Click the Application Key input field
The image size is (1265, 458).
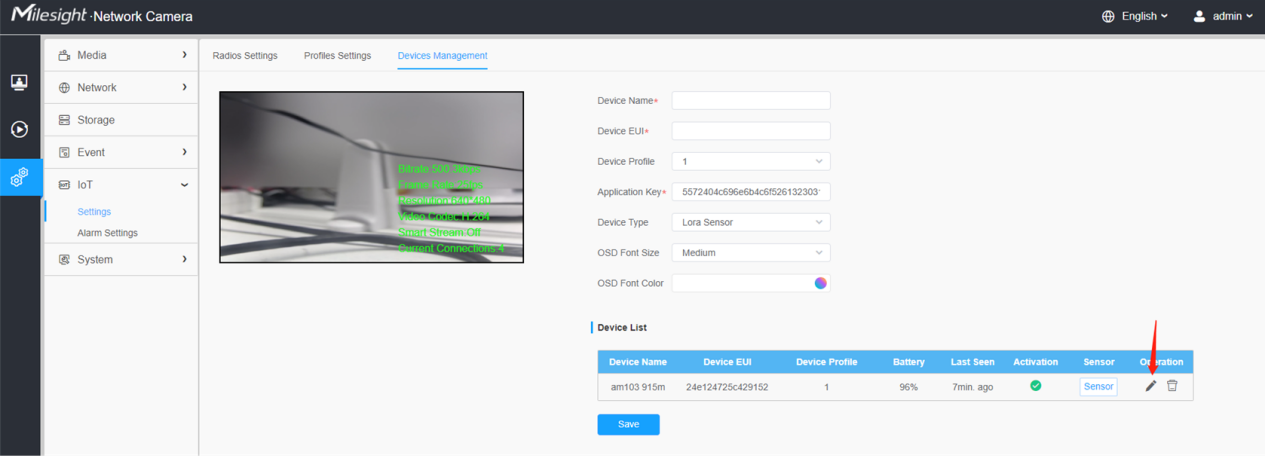click(751, 191)
